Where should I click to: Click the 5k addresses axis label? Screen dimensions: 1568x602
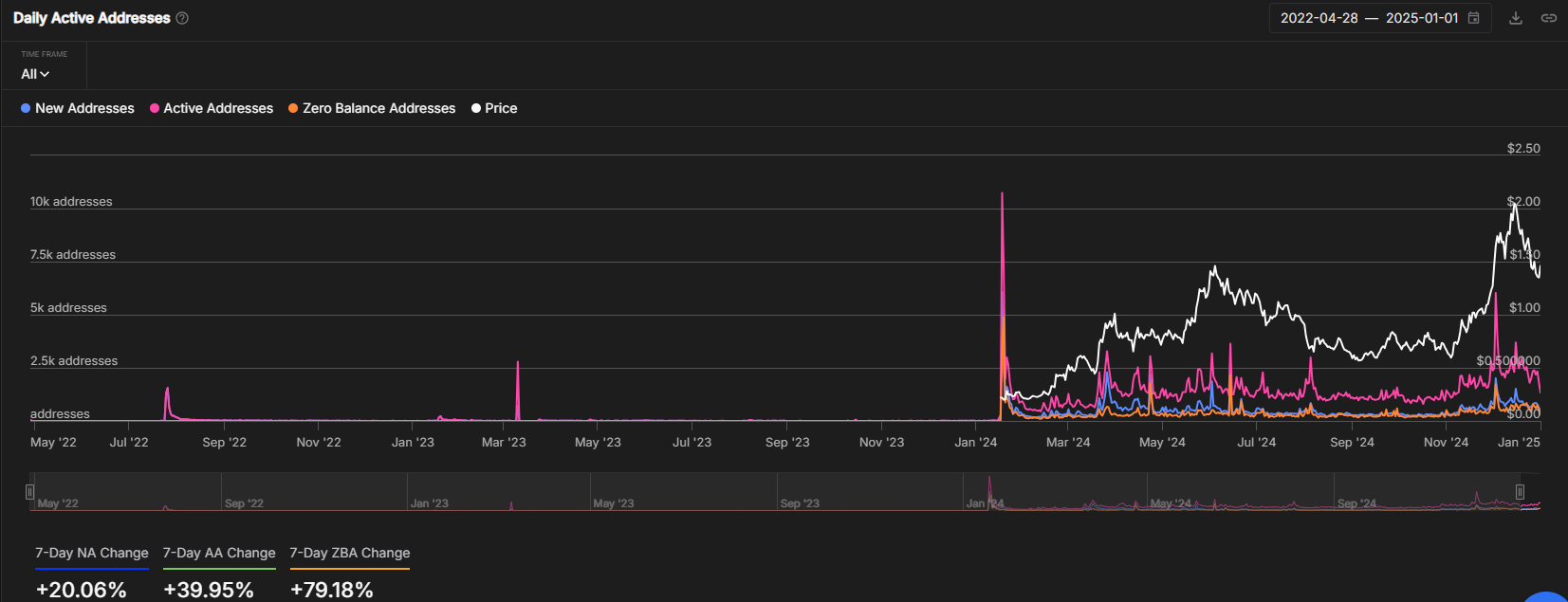coord(68,308)
